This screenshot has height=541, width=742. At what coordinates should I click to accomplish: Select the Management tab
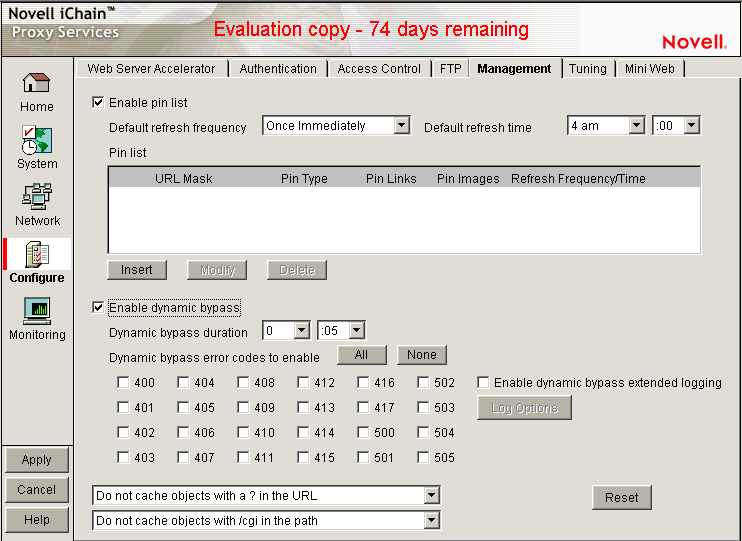click(x=514, y=69)
